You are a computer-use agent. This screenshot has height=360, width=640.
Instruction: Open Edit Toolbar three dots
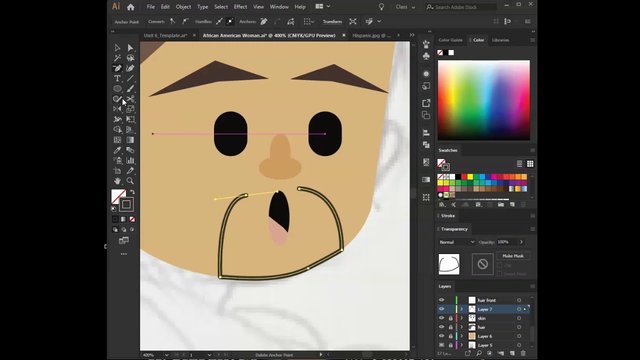(124, 254)
